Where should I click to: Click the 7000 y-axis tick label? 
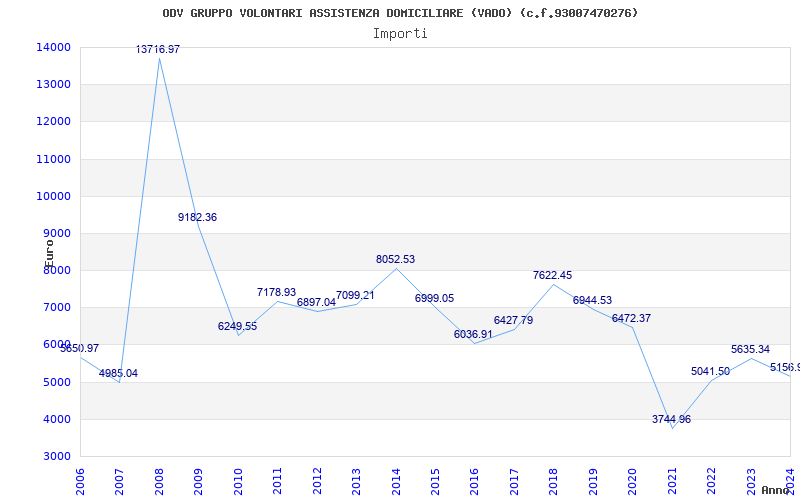(56, 308)
